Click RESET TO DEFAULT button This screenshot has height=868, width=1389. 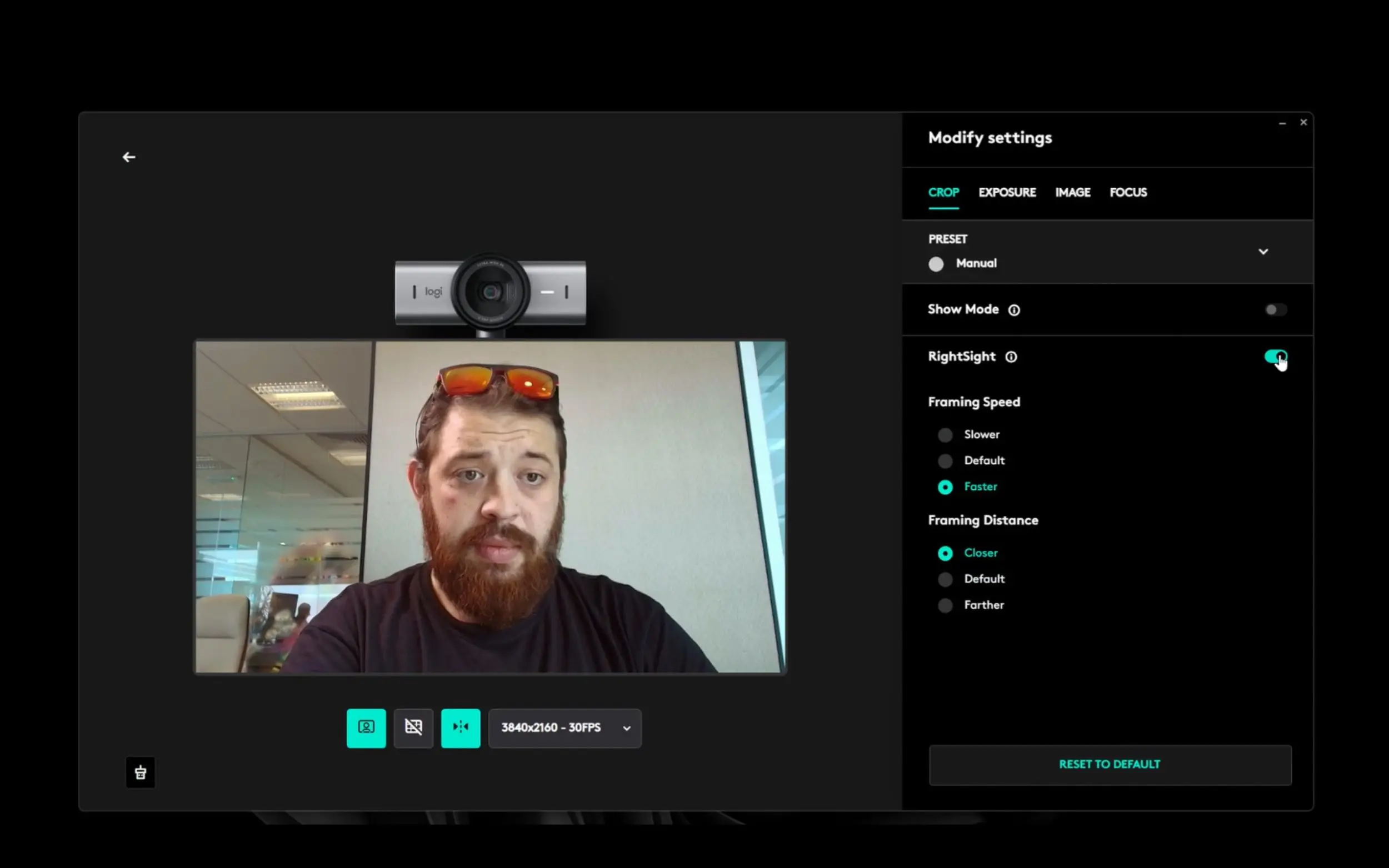tap(1110, 765)
